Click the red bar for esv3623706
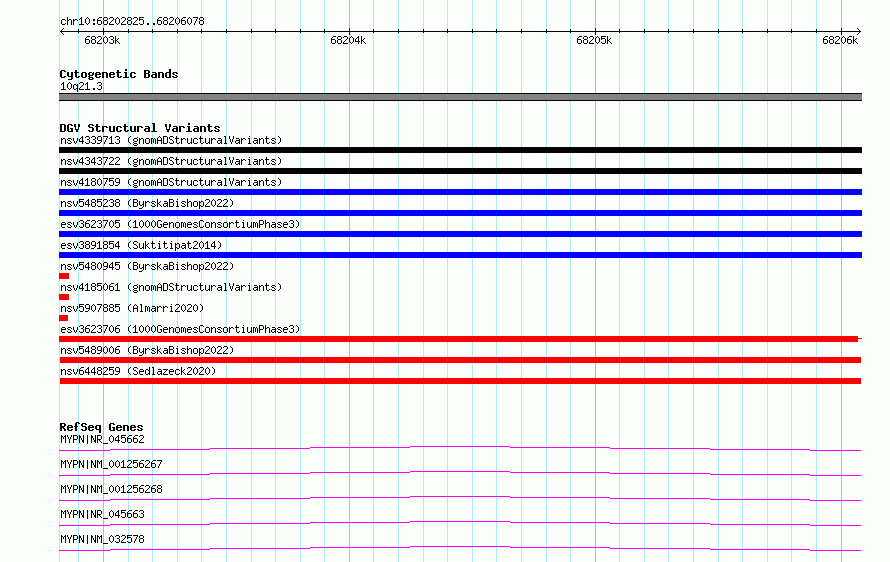 460,339
